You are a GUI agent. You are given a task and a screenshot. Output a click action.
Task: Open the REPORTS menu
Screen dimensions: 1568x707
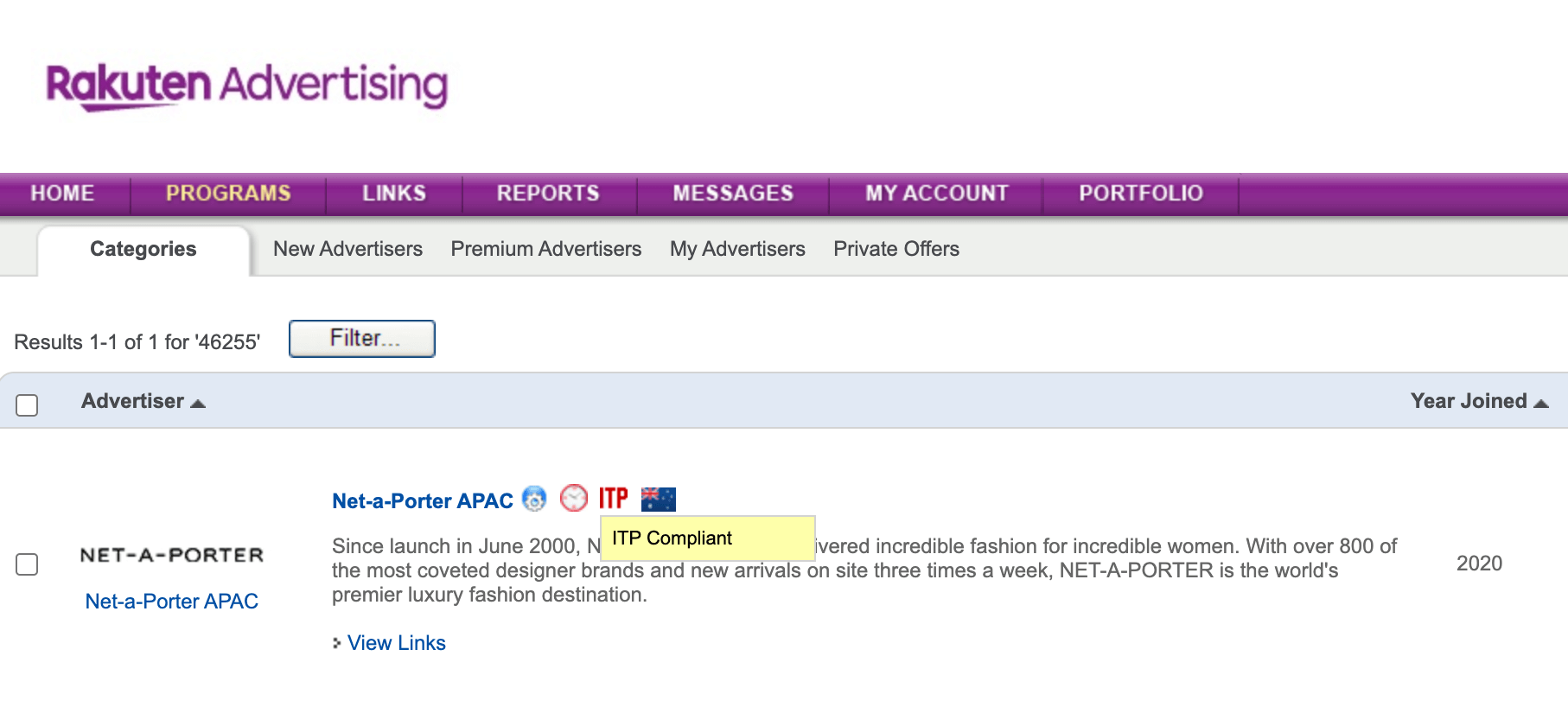(x=548, y=193)
